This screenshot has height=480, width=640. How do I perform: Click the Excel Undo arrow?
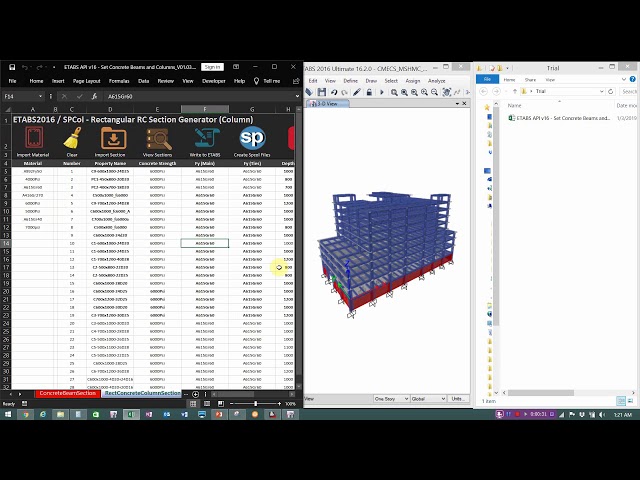pyautogui.click(x=25, y=67)
